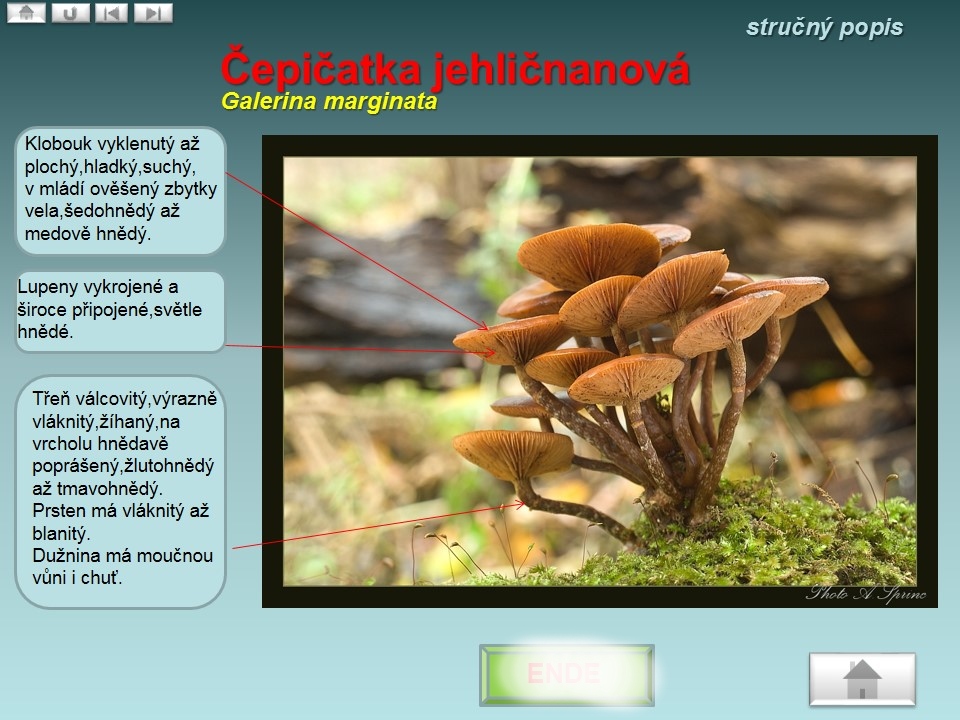The width and height of the screenshot is (960, 720).
Task: Click the large home button at bottom right
Action: [862, 680]
